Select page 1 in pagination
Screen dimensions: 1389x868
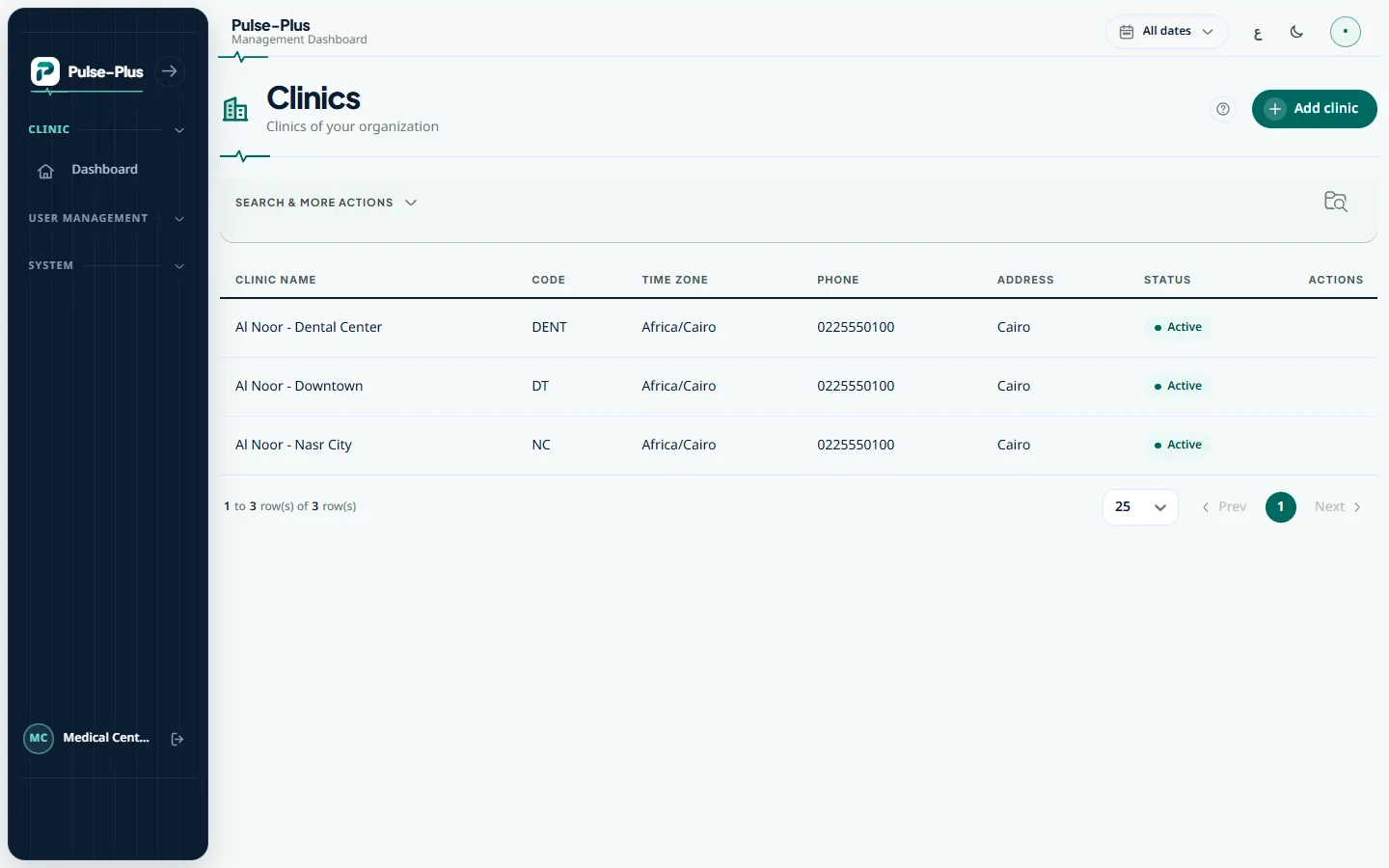pyautogui.click(x=1281, y=507)
